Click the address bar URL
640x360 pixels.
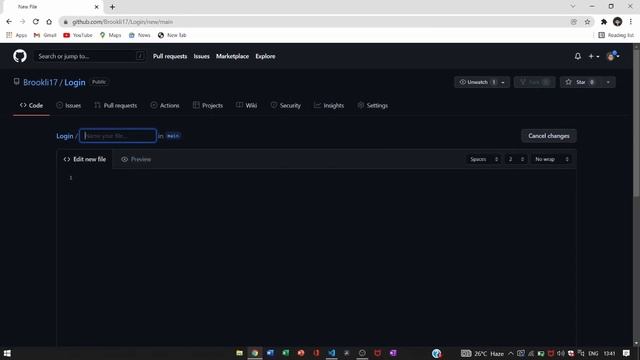pyautogui.click(x=122, y=22)
